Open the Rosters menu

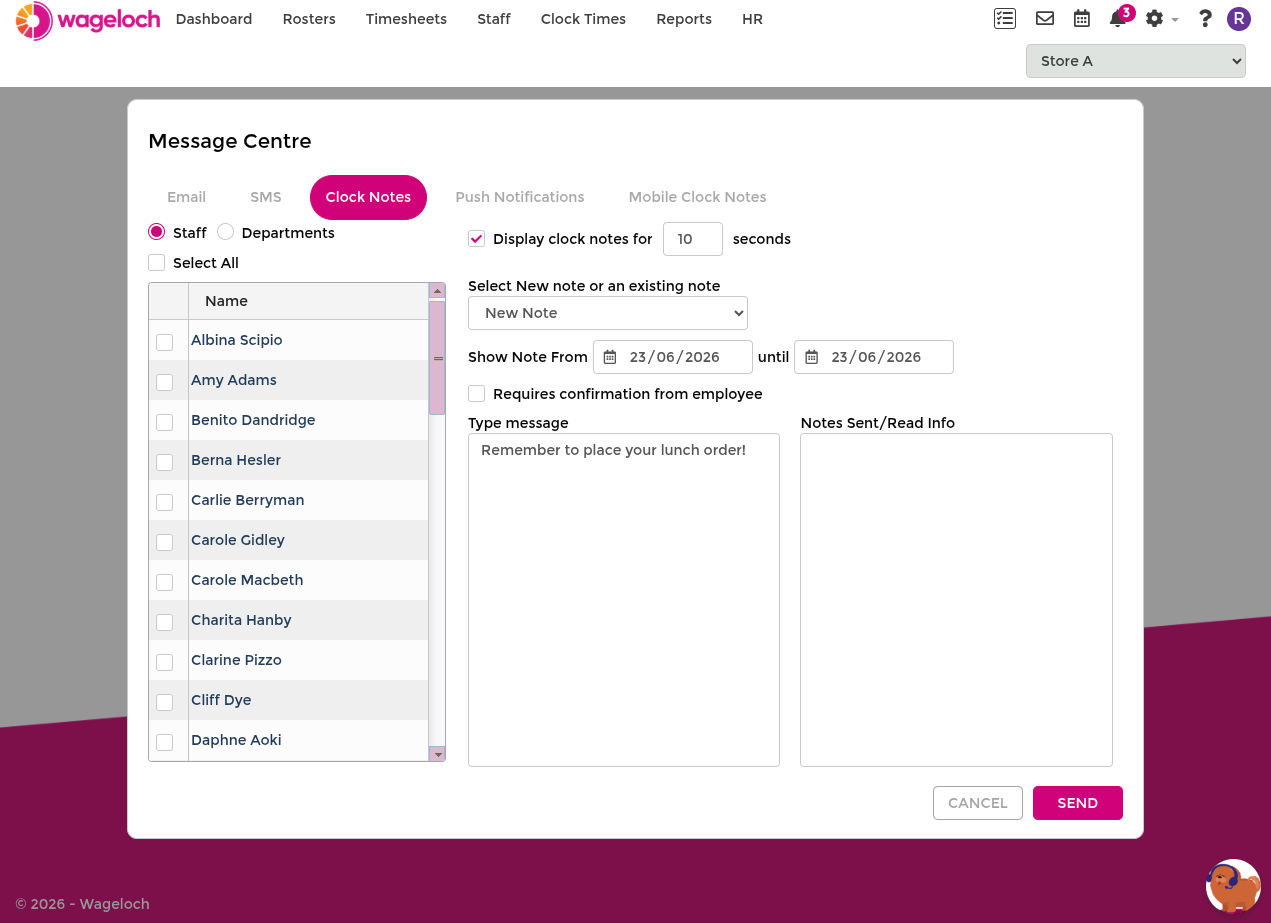(309, 19)
